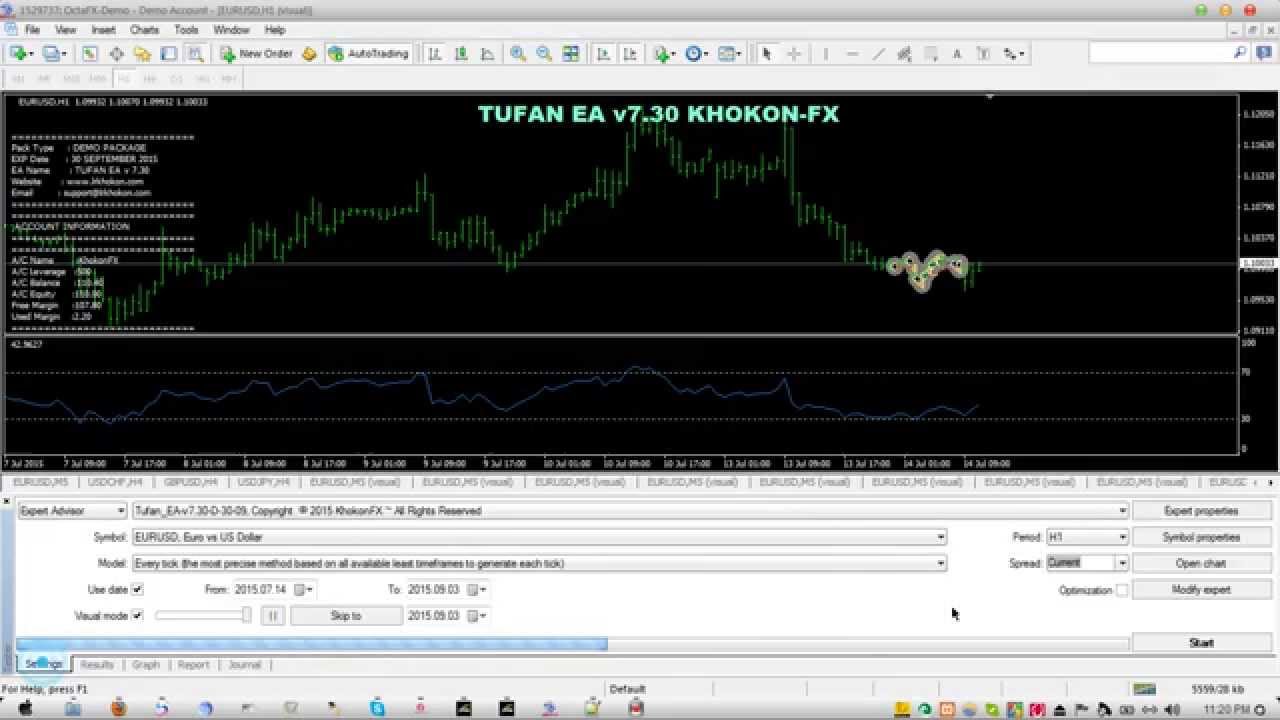
Task: Open the Charts menu
Action: tap(144, 30)
